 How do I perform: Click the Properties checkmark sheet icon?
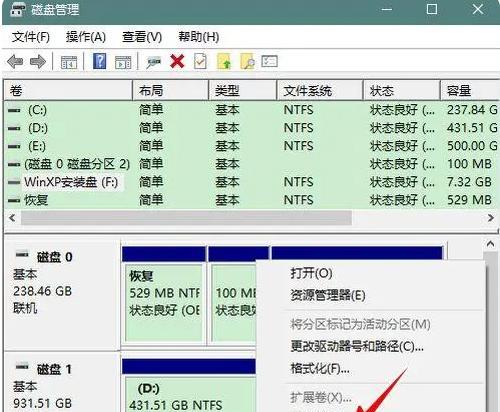point(200,61)
